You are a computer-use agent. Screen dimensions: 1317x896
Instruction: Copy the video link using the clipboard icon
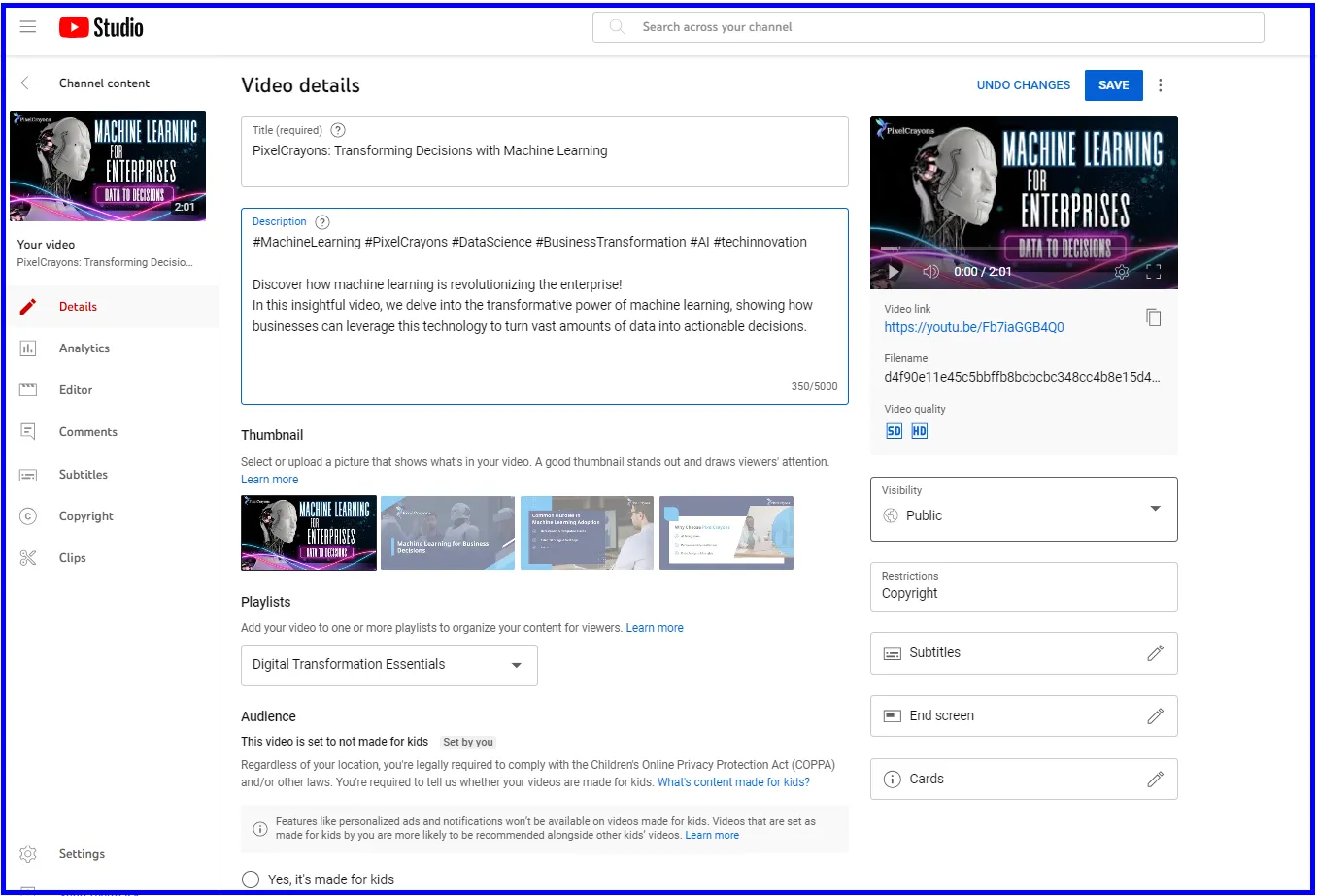pyautogui.click(x=1154, y=317)
